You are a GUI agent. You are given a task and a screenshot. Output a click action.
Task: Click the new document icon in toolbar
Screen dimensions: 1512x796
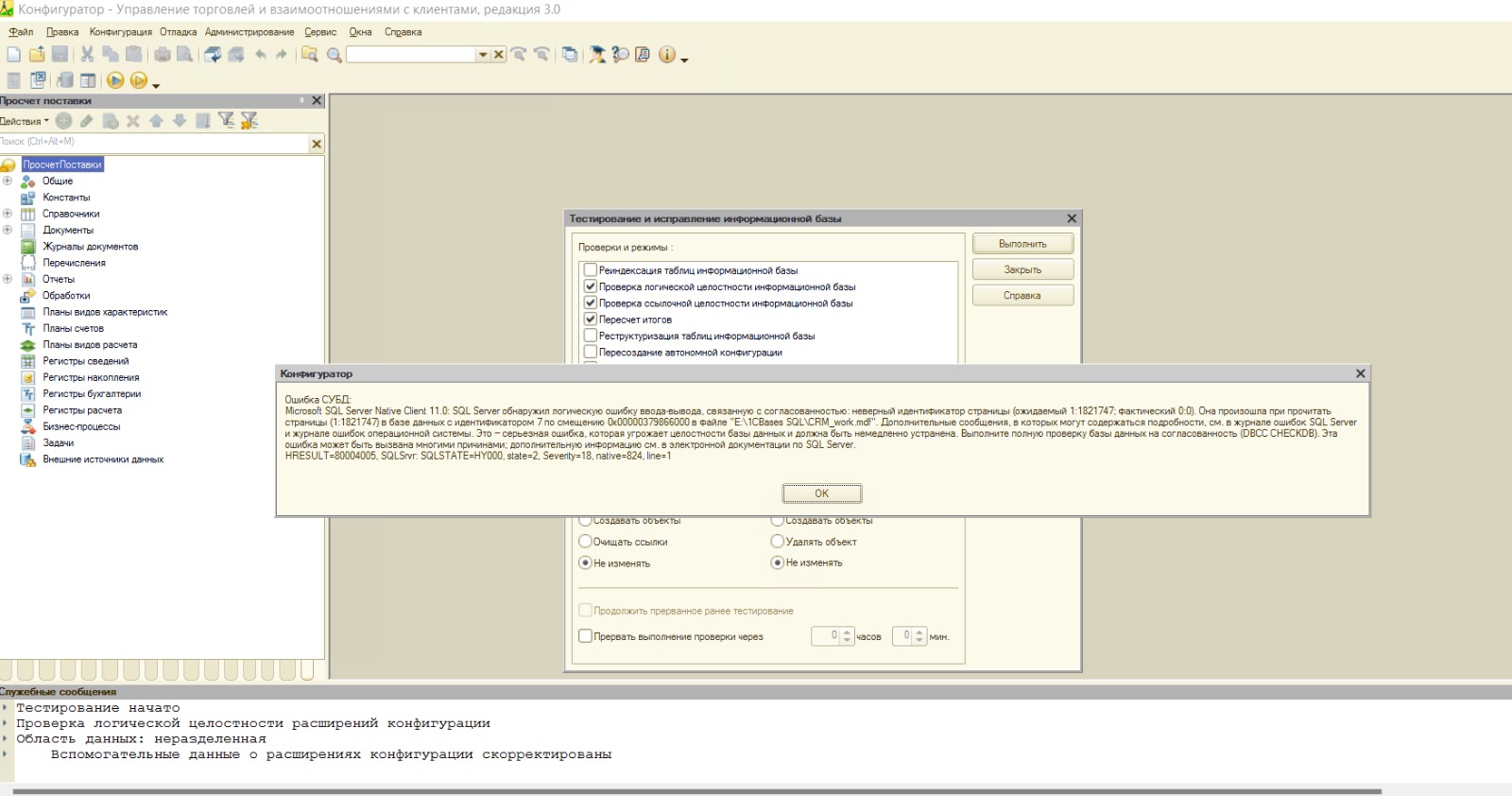pyautogui.click(x=13, y=55)
